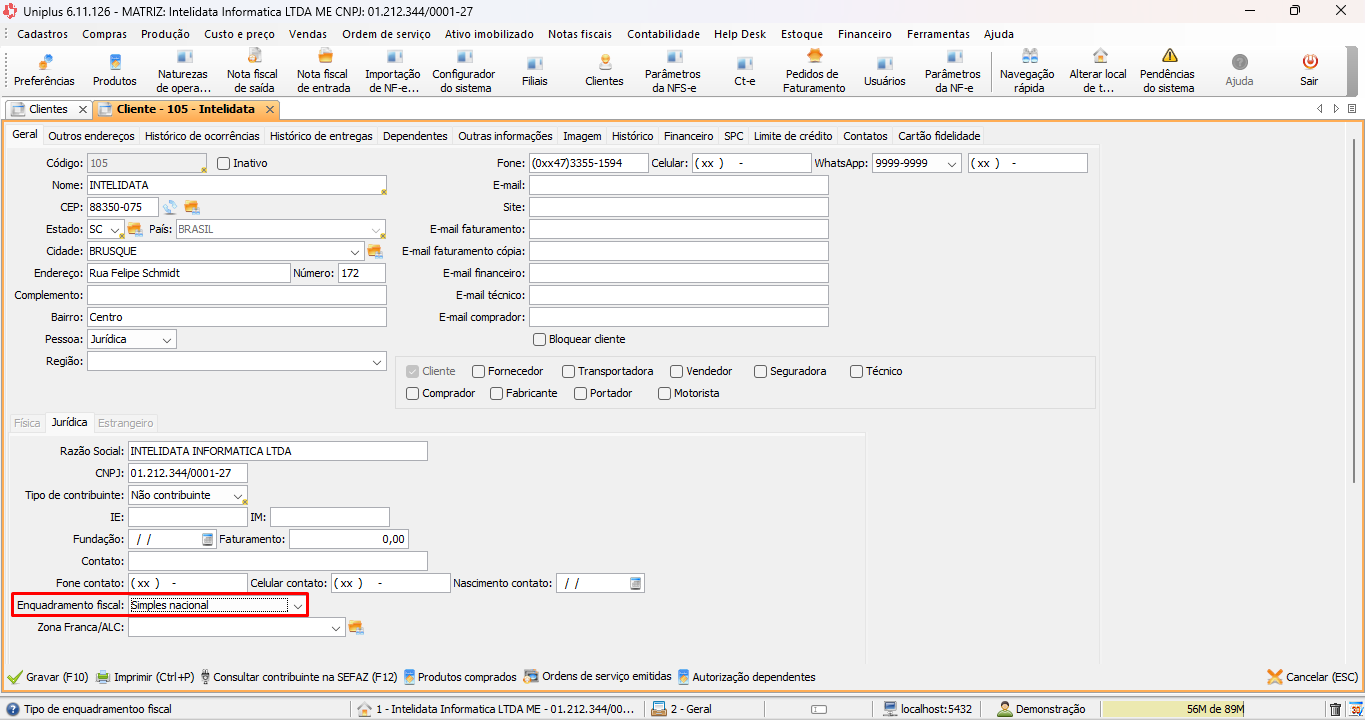Click localhost:5432 in status bar
Image resolution: width=1365 pixels, height=720 pixels.
click(x=928, y=709)
